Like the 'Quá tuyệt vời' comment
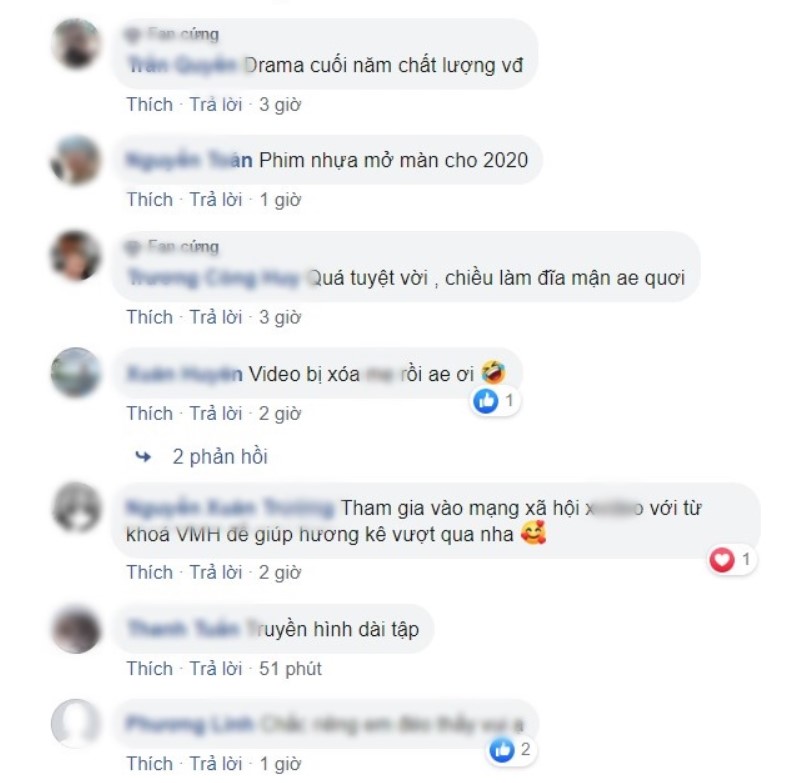This screenshot has width=796, height=783. [150, 317]
